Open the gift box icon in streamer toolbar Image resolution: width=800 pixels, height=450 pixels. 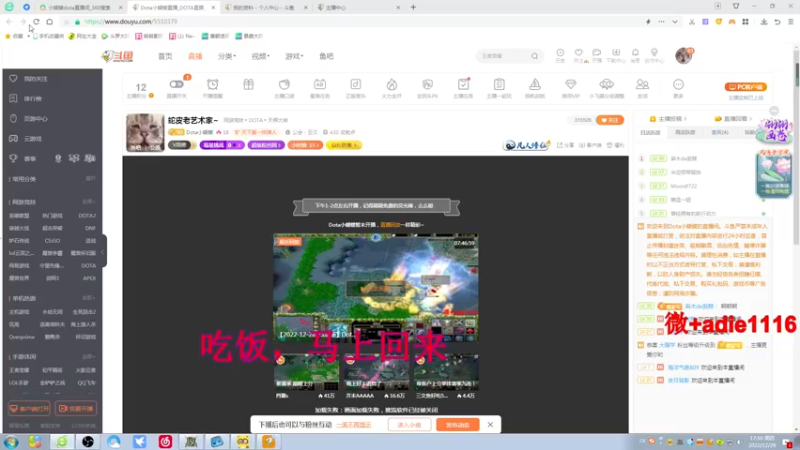click(248, 85)
